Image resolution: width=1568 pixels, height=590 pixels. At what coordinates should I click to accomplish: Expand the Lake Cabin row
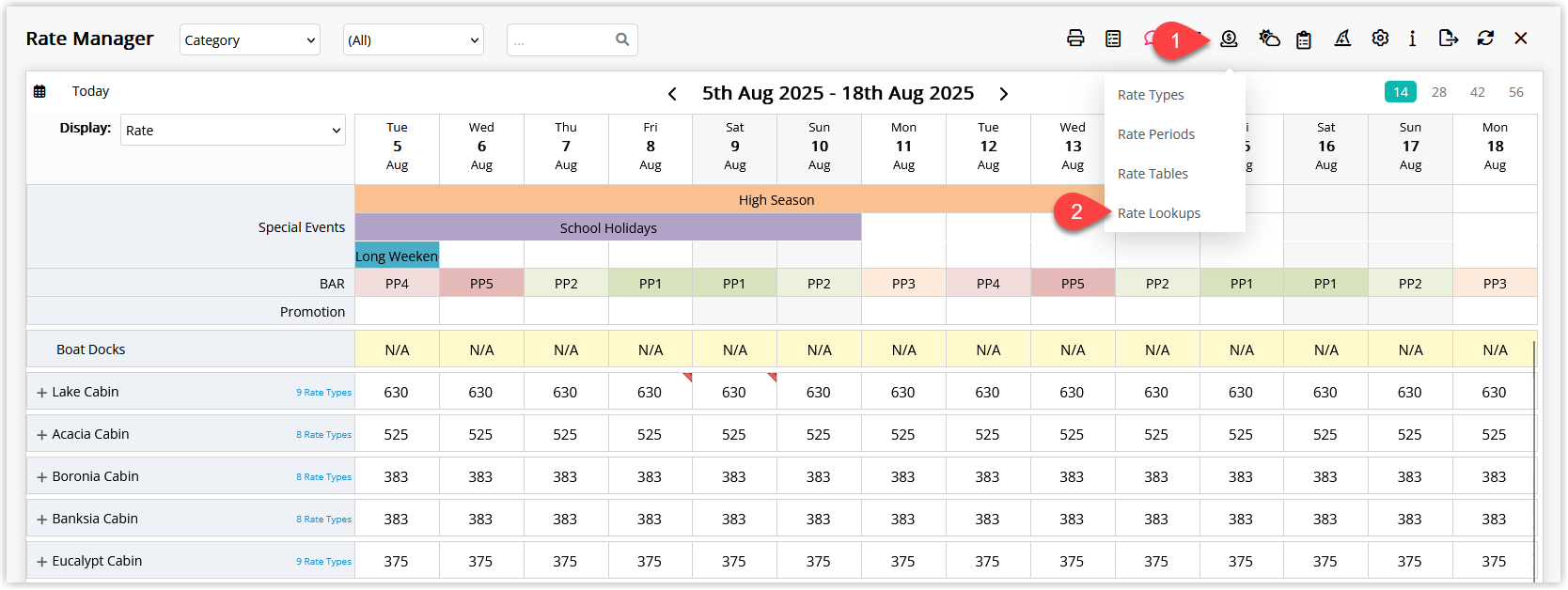pos(41,393)
